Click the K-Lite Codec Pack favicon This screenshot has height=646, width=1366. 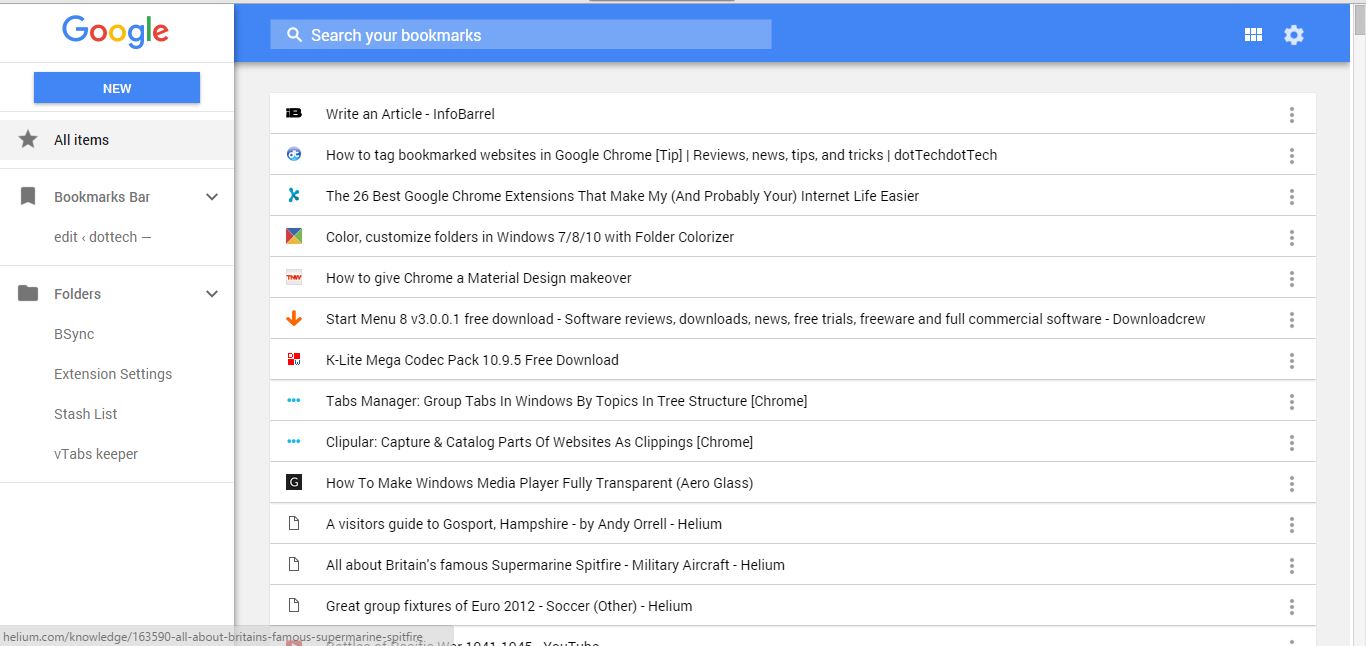pyautogui.click(x=293, y=359)
